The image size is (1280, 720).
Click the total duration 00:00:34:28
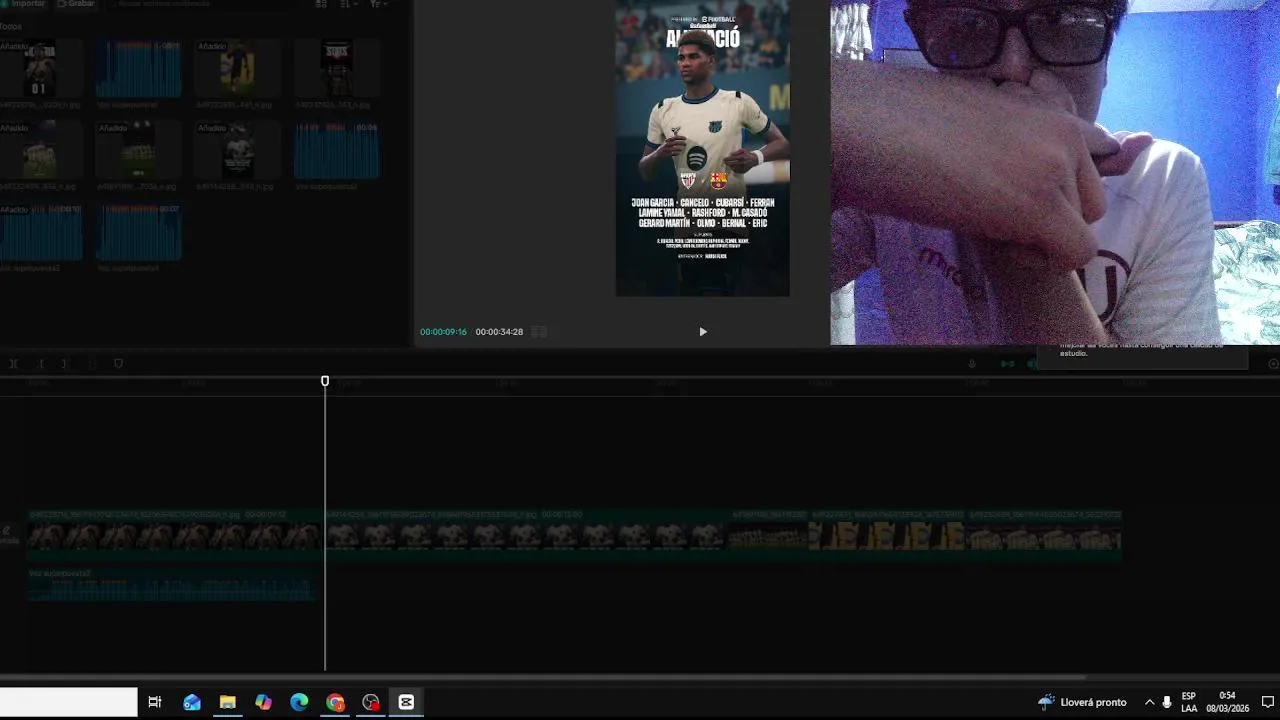tap(499, 332)
